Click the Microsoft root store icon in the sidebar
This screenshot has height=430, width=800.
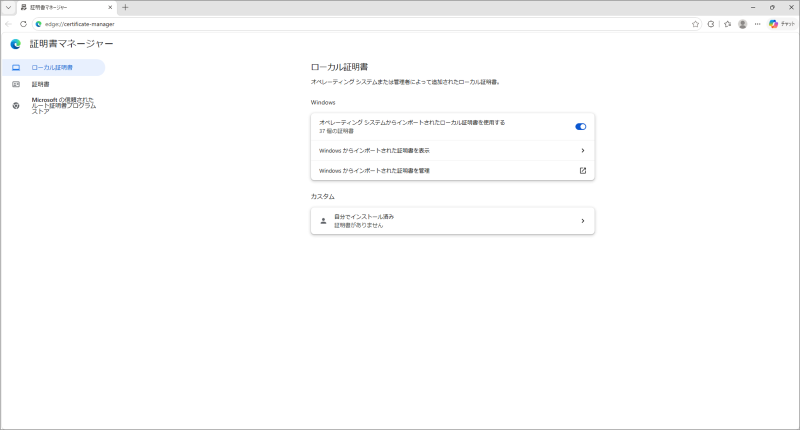click(16, 106)
